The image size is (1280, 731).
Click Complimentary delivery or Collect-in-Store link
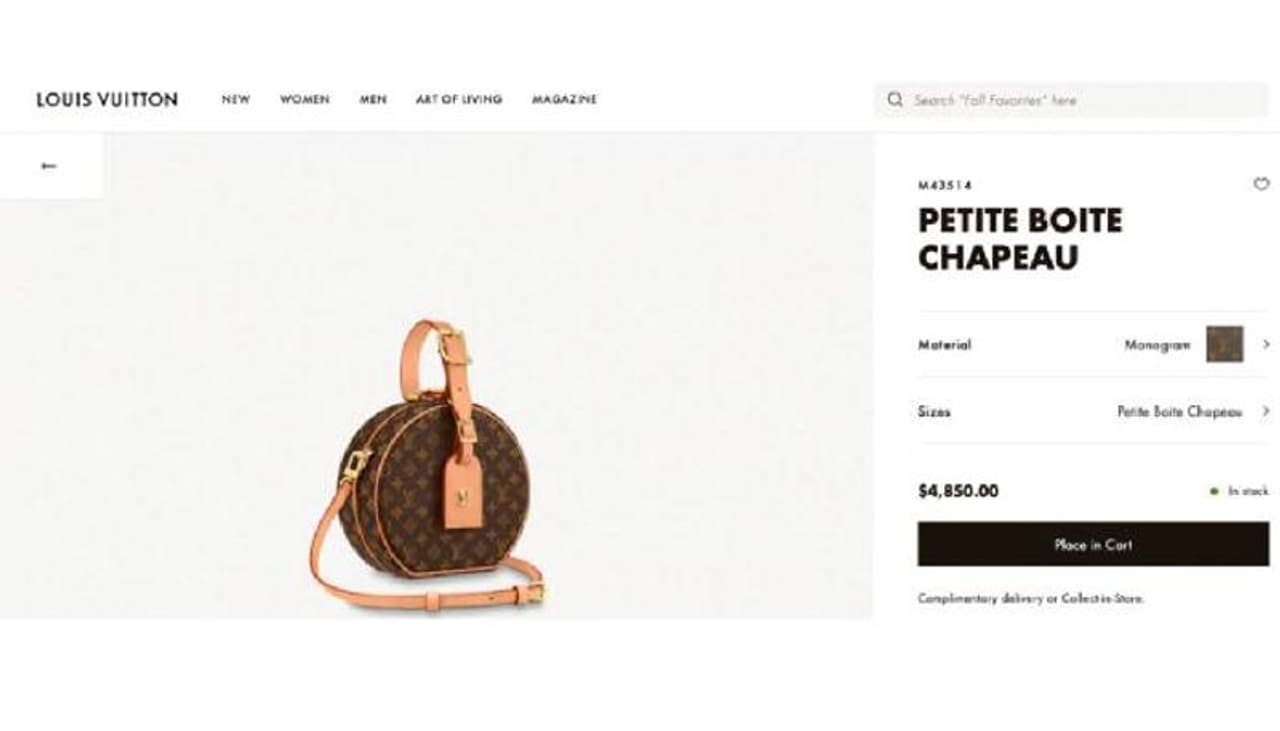[1031, 598]
